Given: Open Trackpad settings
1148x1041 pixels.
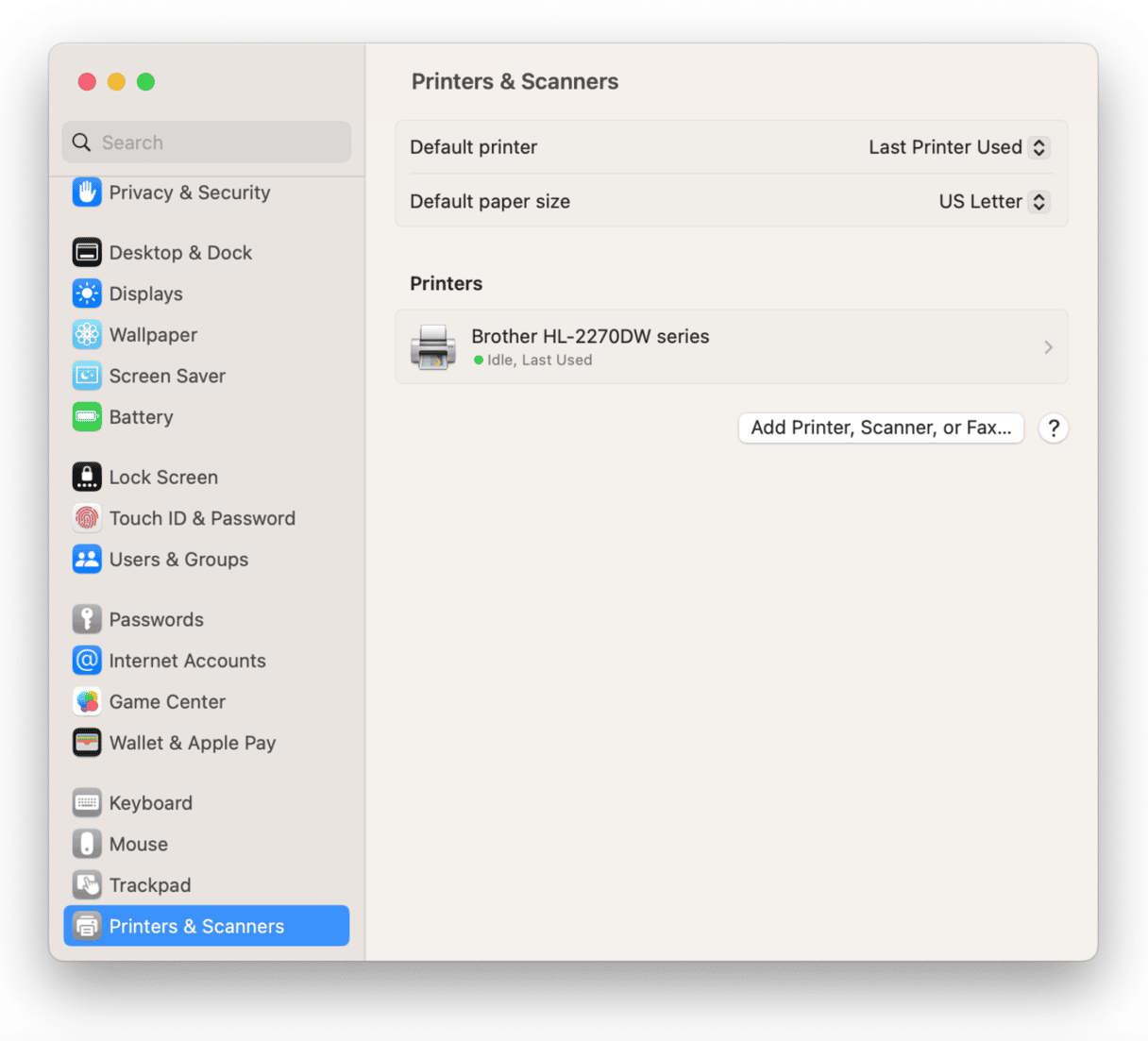Looking at the screenshot, I should point(207,885).
